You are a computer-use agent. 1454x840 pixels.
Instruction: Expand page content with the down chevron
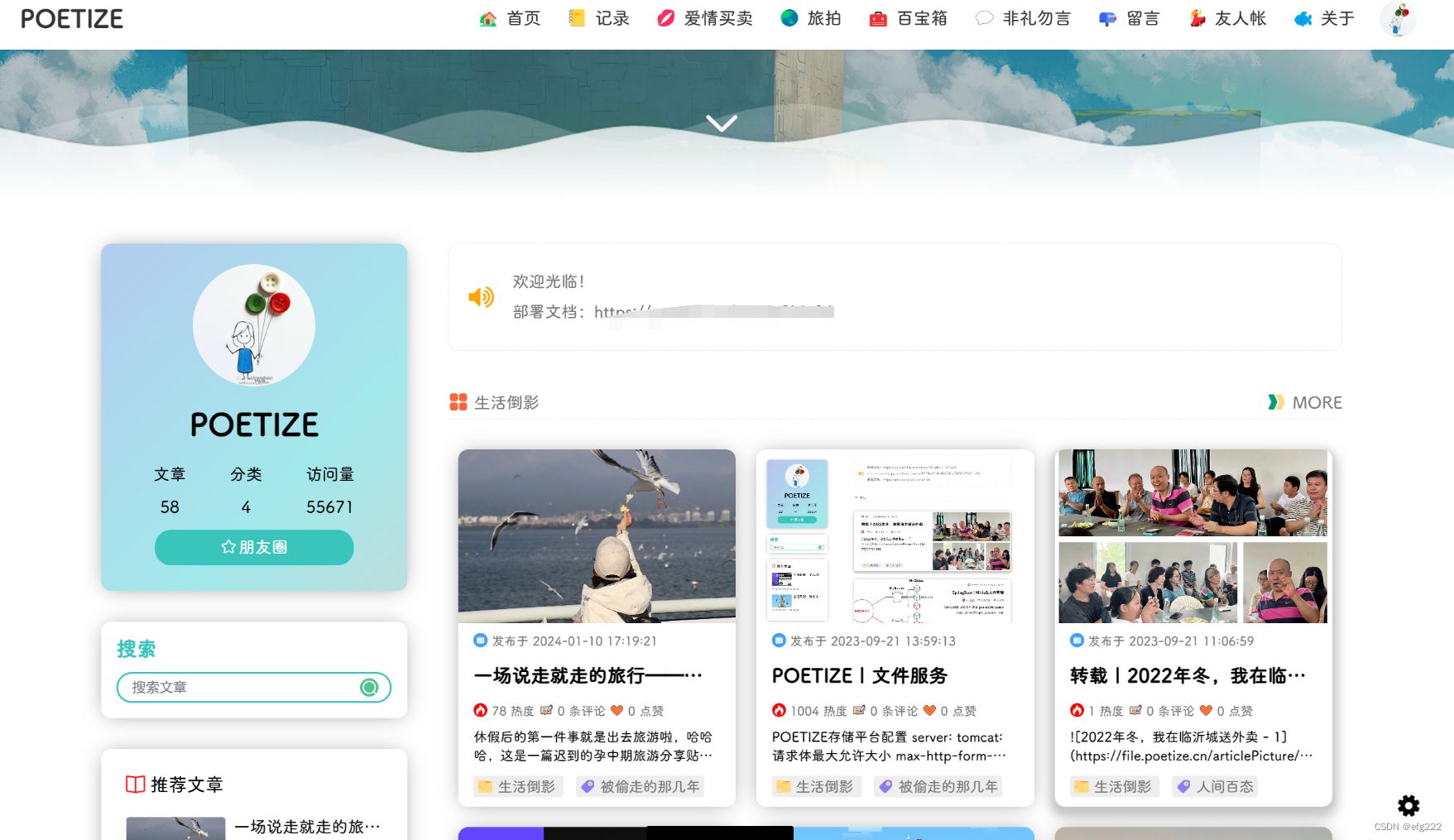[721, 122]
